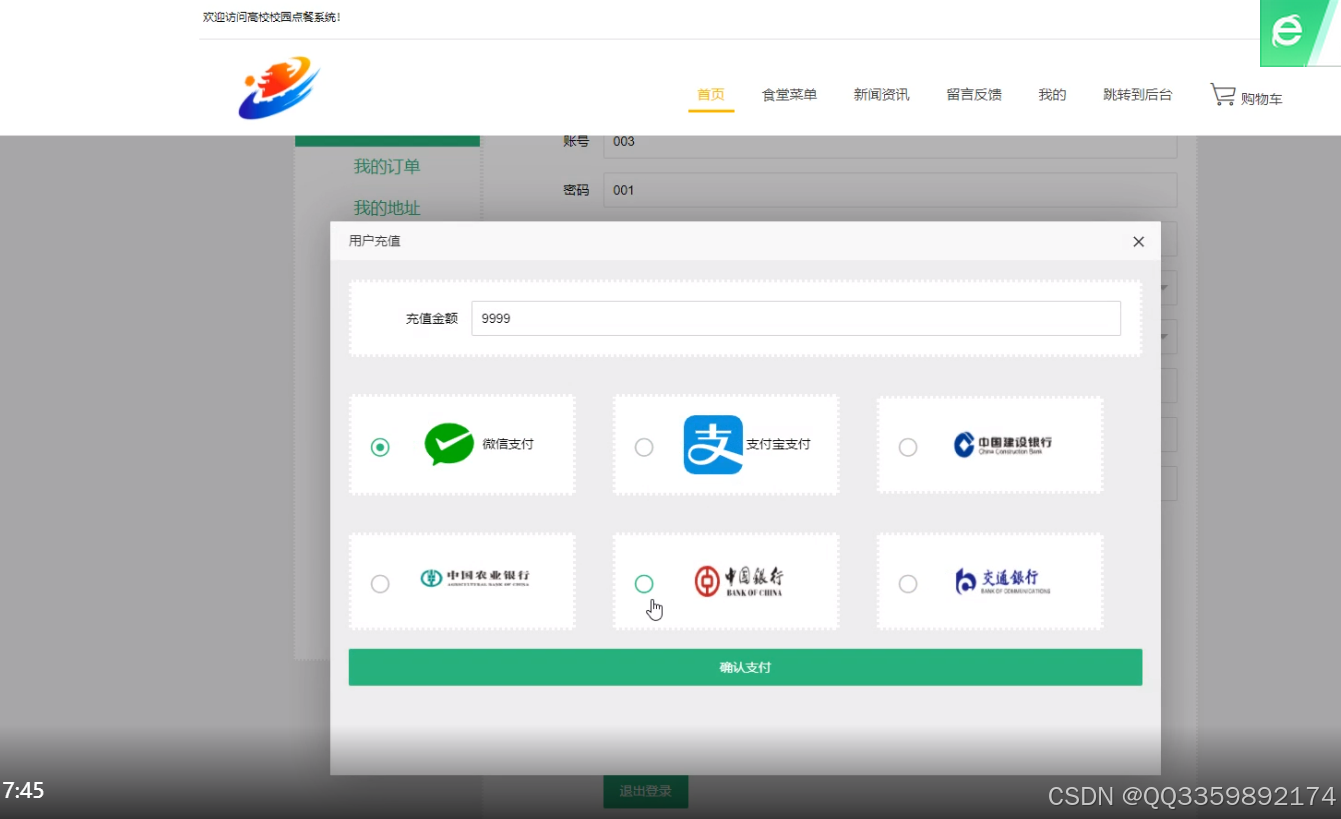Open the 首页 nav tab

(x=711, y=95)
